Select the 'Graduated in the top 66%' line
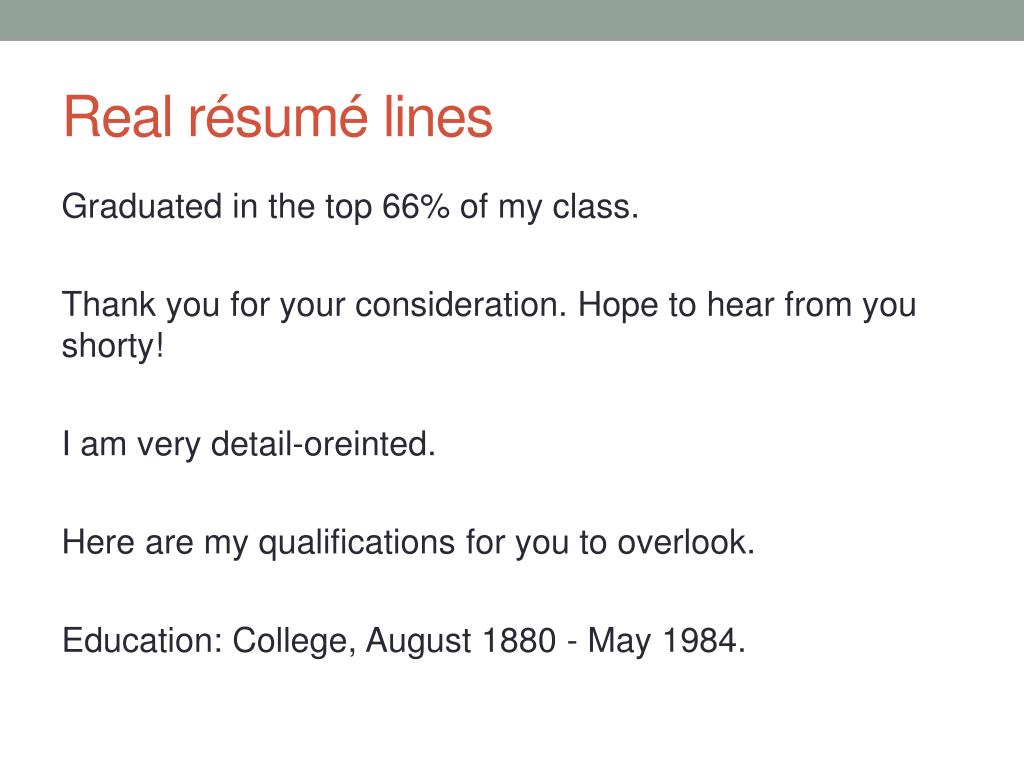The height and width of the screenshot is (768, 1024). (350, 208)
